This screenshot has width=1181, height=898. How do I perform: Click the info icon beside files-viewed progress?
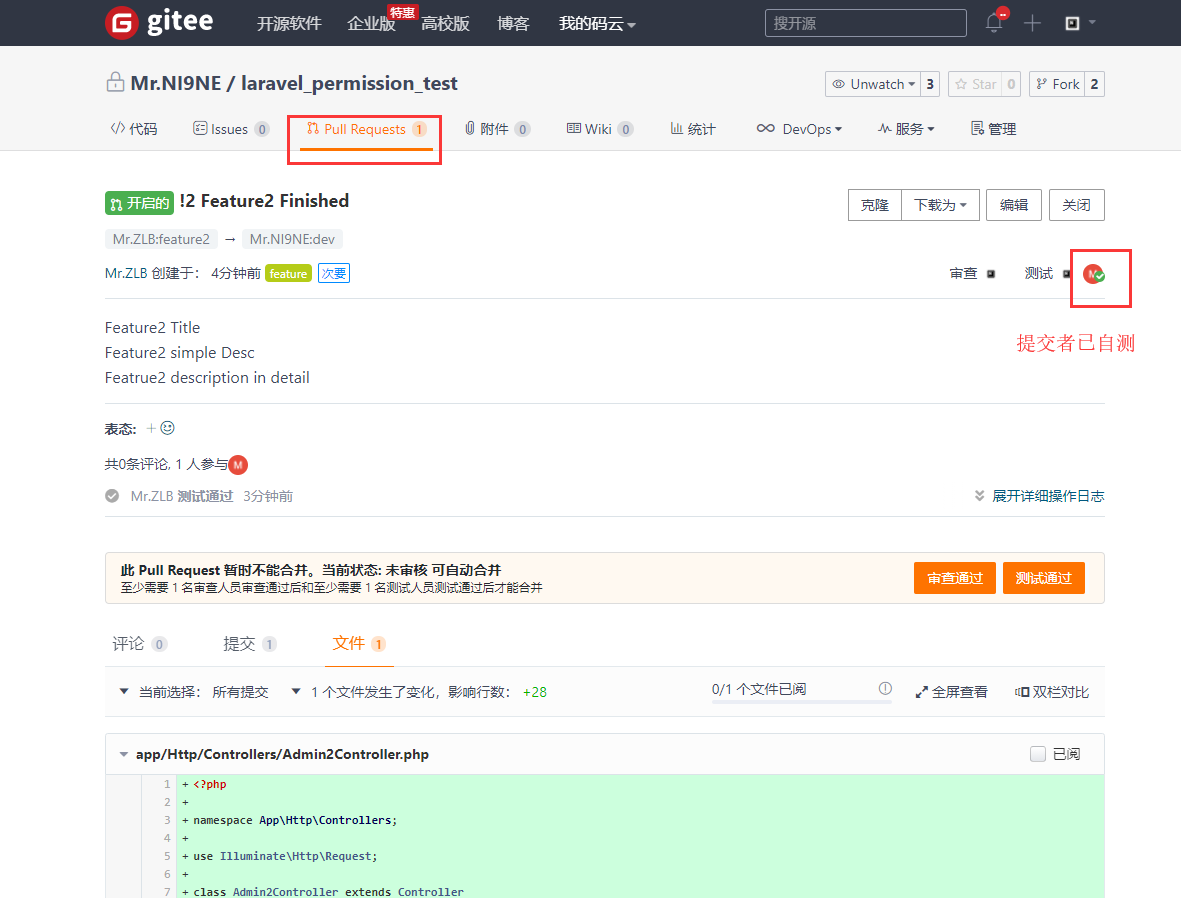point(885,689)
